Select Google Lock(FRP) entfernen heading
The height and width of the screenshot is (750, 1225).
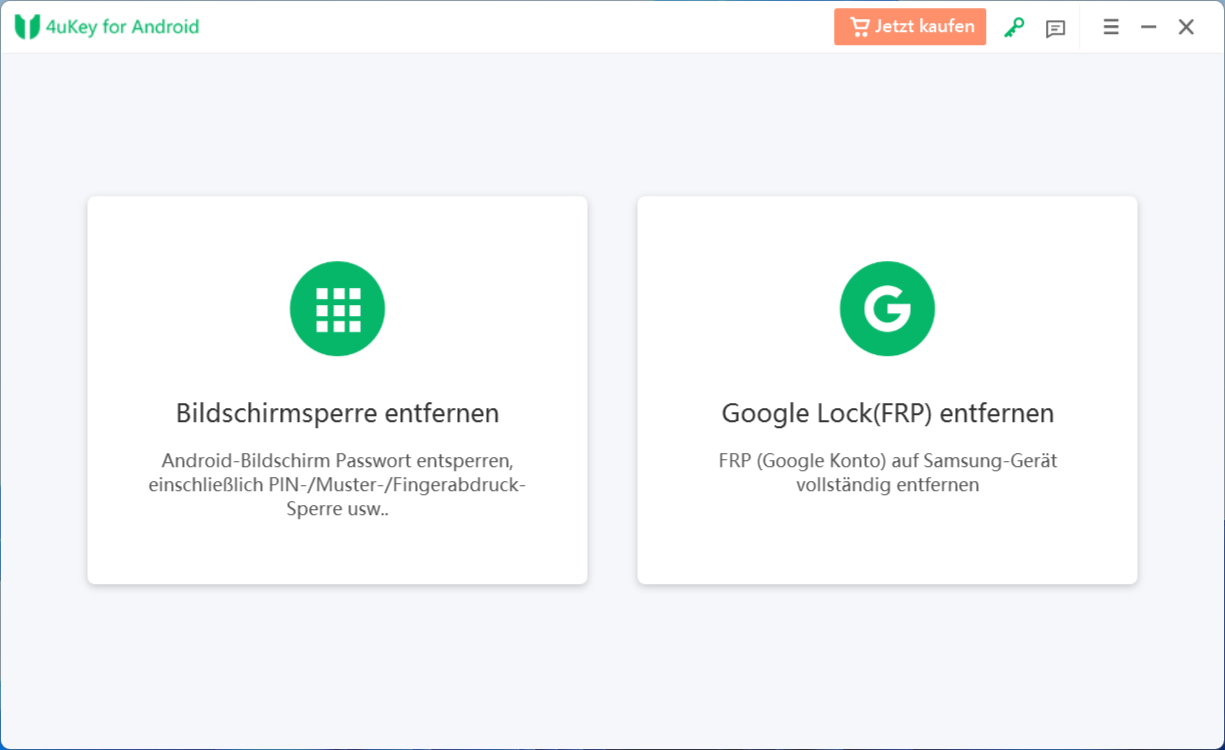point(887,413)
